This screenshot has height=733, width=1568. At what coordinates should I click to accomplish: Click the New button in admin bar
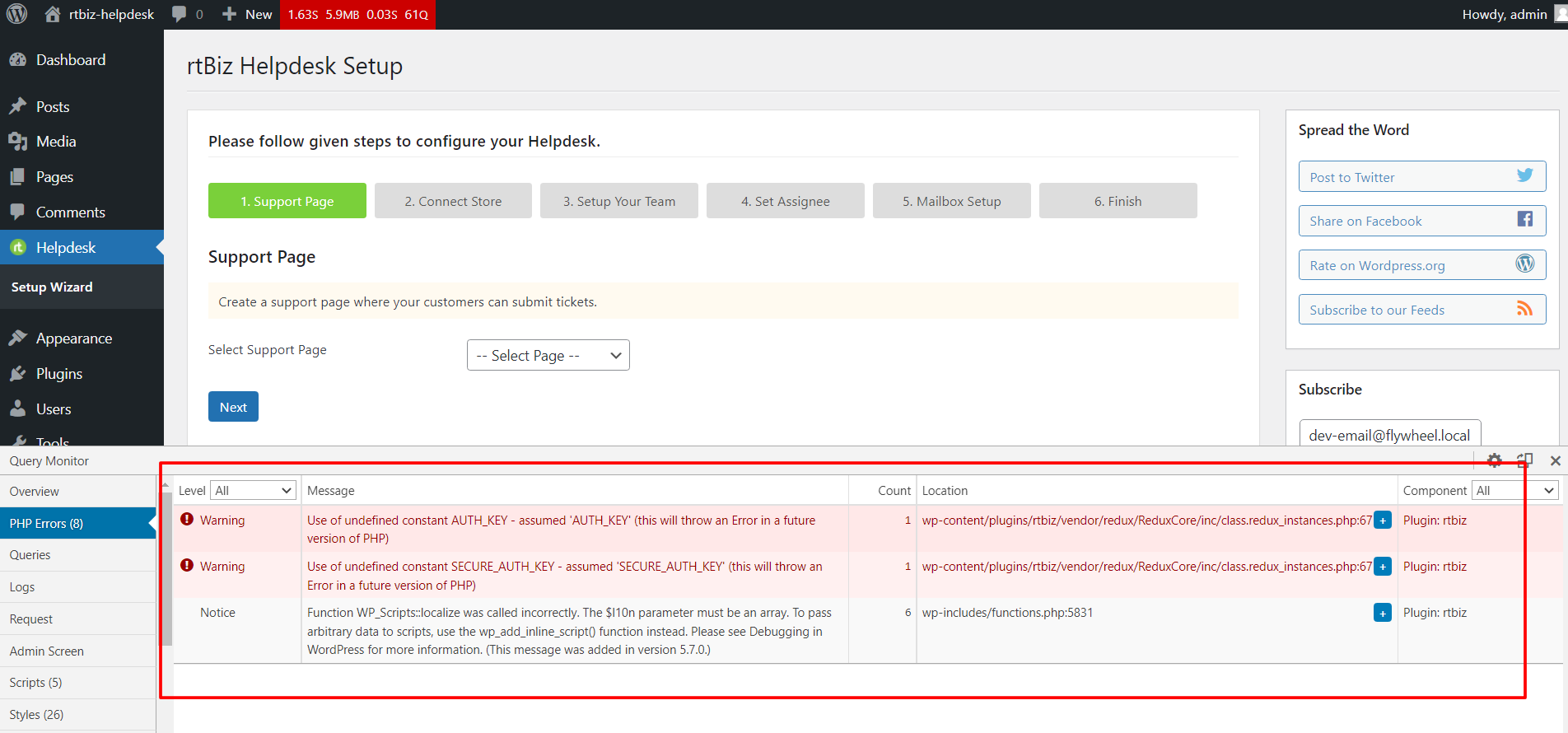247,14
